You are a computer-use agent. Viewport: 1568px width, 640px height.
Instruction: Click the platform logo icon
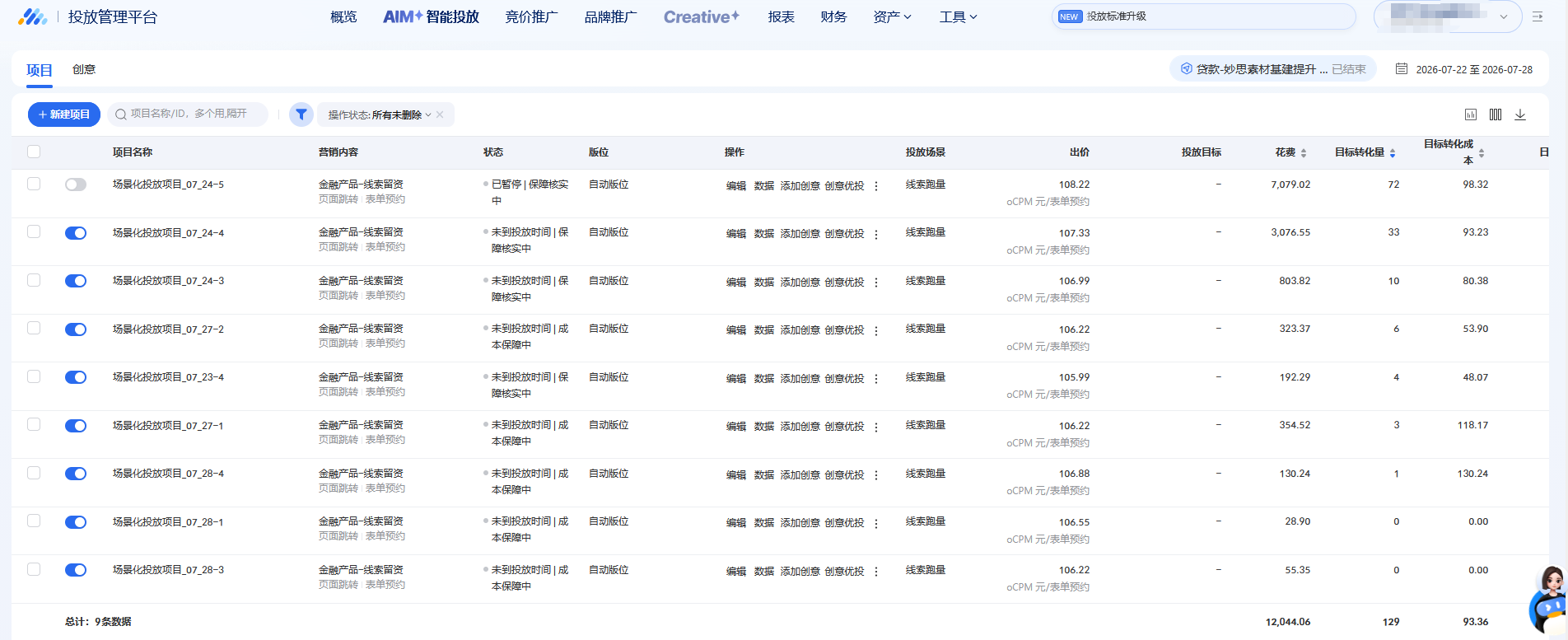tap(32, 16)
